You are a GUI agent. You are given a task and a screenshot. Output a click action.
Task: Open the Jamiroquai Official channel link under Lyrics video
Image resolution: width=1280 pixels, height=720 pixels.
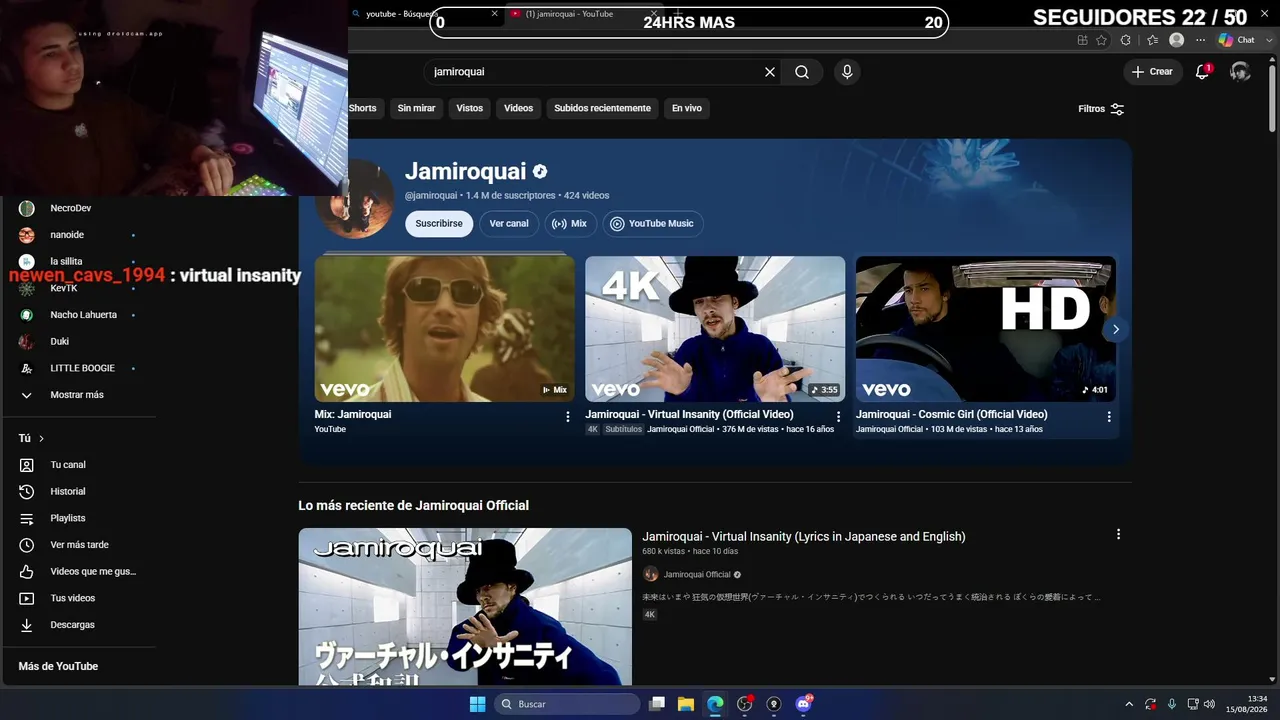click(697, 575)
